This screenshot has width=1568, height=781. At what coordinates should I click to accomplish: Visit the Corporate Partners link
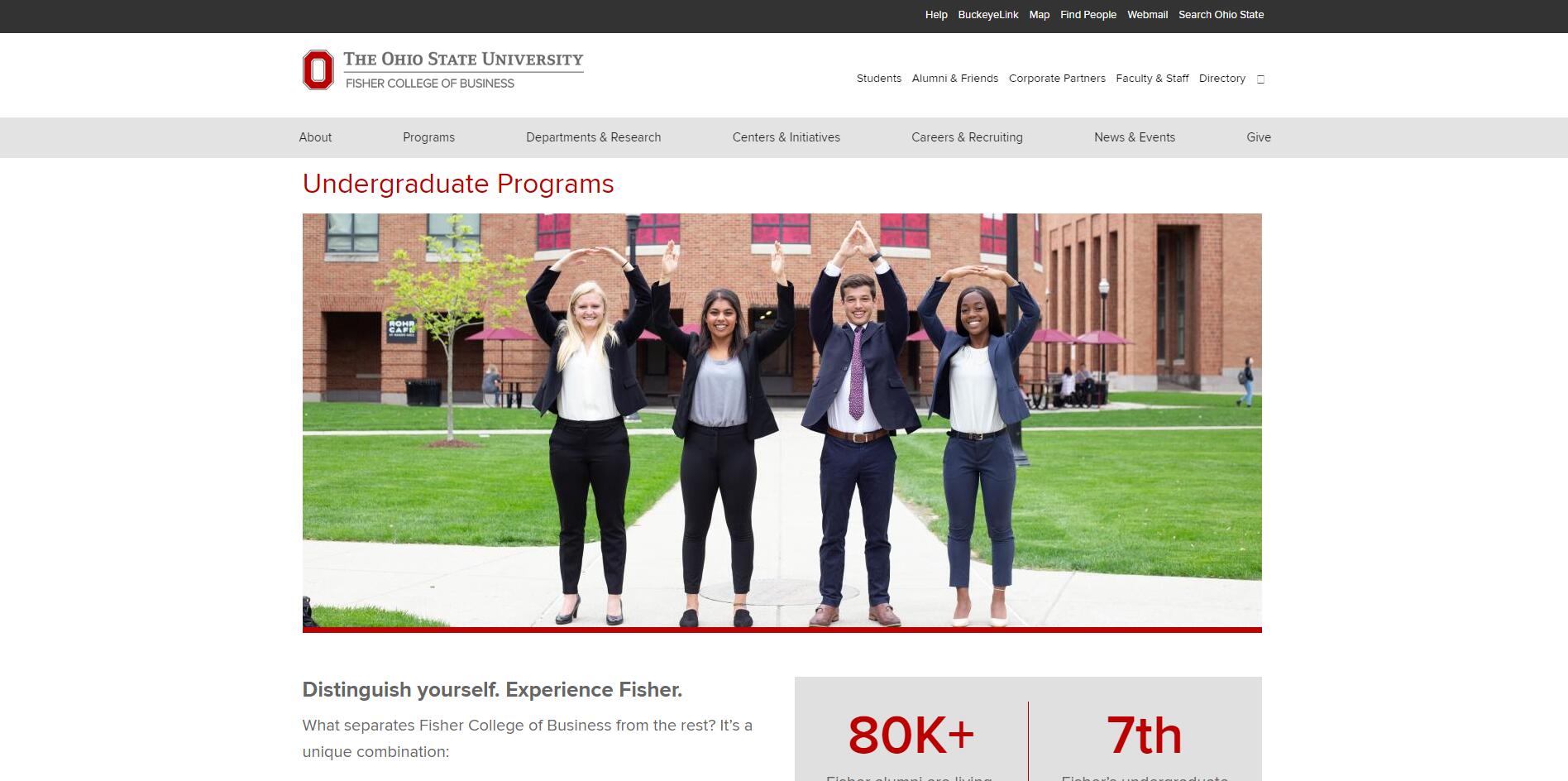tap(1056, 79)
